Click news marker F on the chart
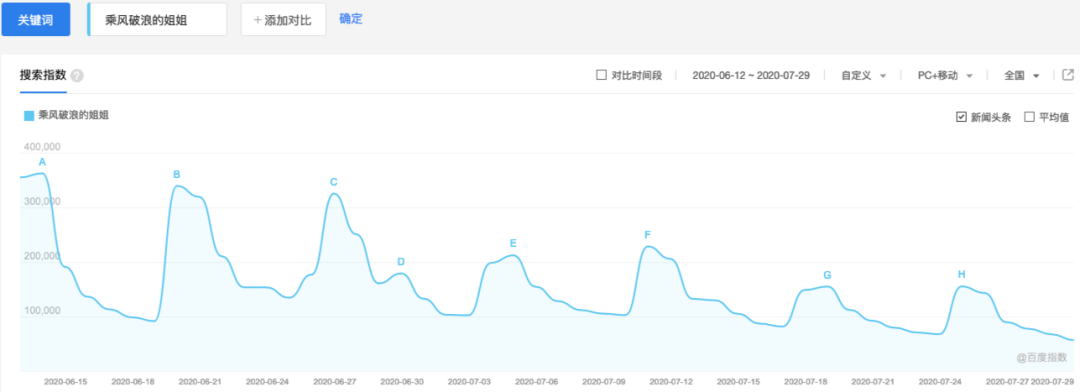 [647, 235]
